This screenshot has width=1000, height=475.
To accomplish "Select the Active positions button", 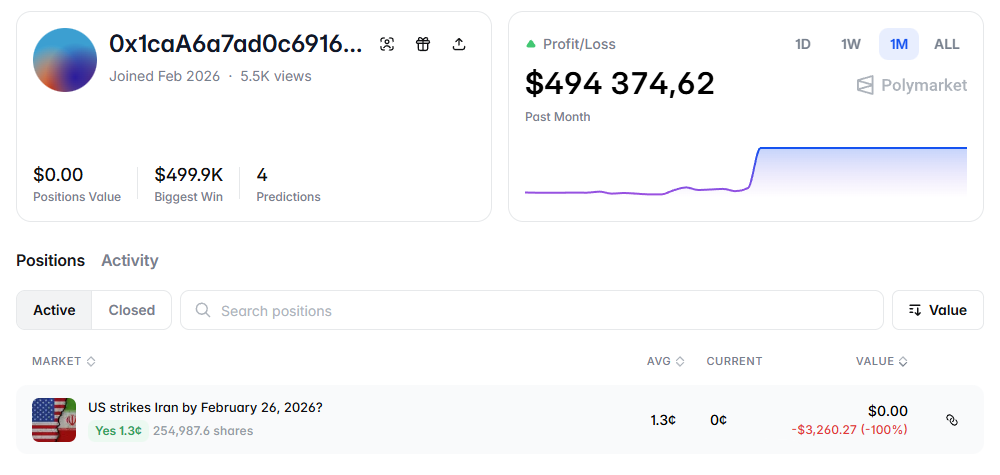I will (54, 310).
